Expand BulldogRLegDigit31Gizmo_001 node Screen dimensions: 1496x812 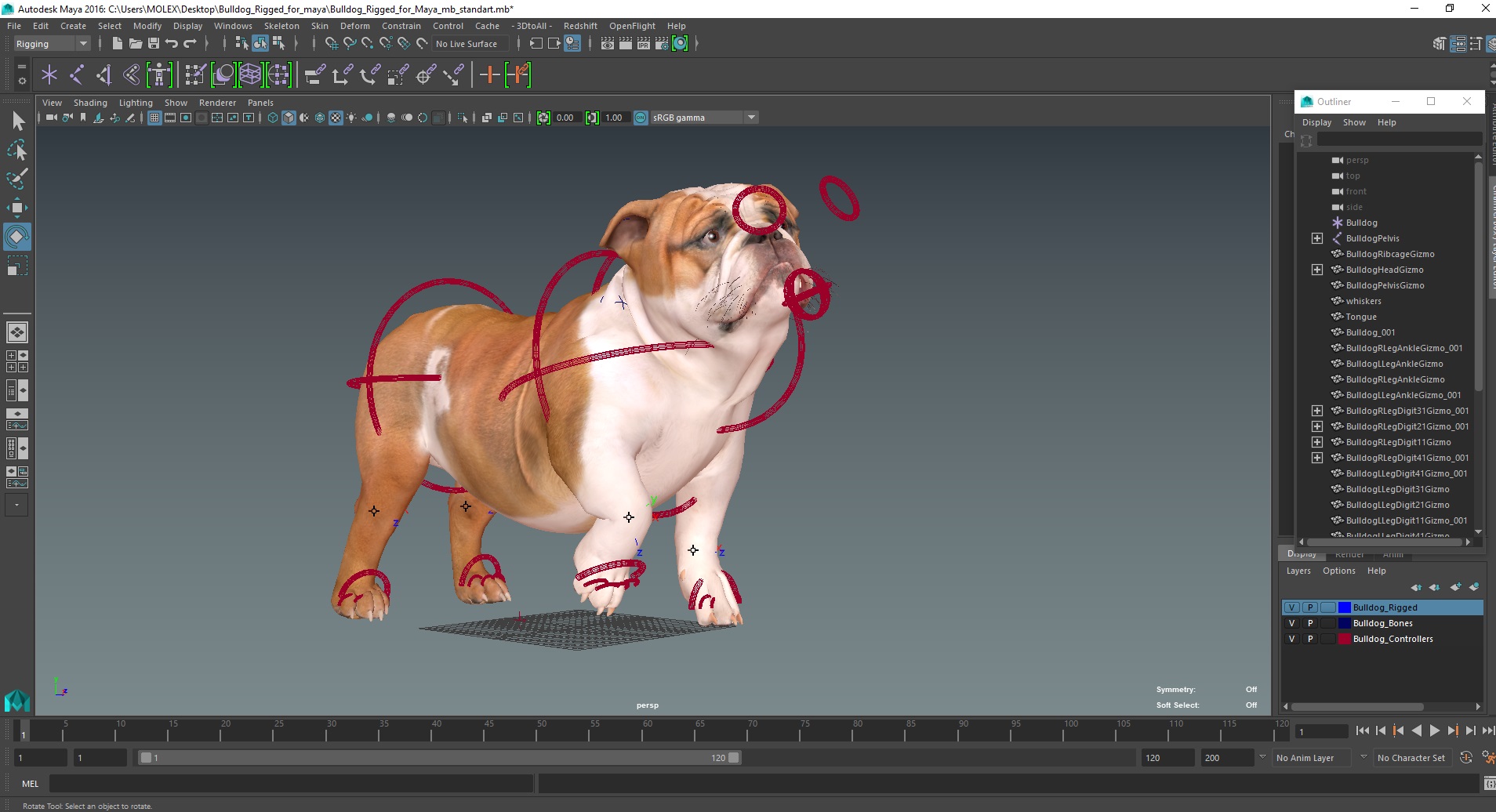coord(1317,411)
